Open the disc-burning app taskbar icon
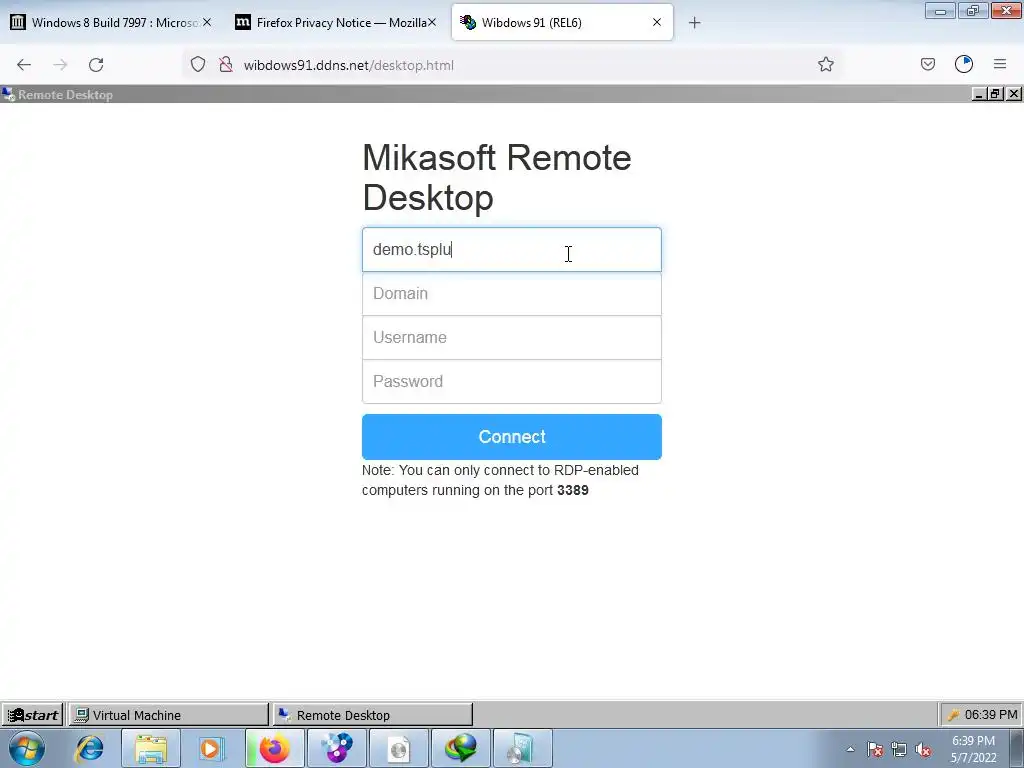The width and height of the screenshot is (1024, 768). [337, 748]
